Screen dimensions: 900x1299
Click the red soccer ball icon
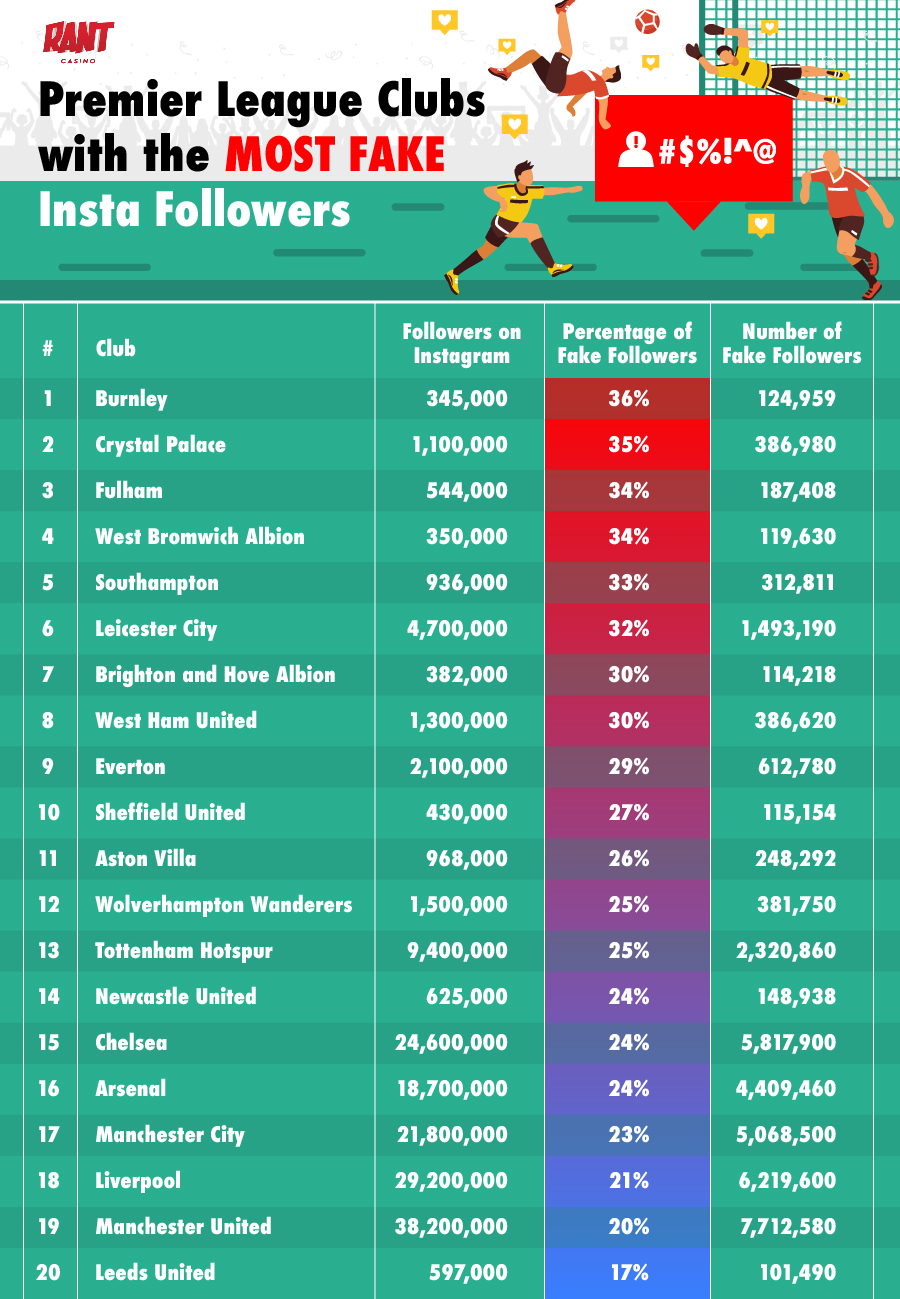[x=647, y=21]
